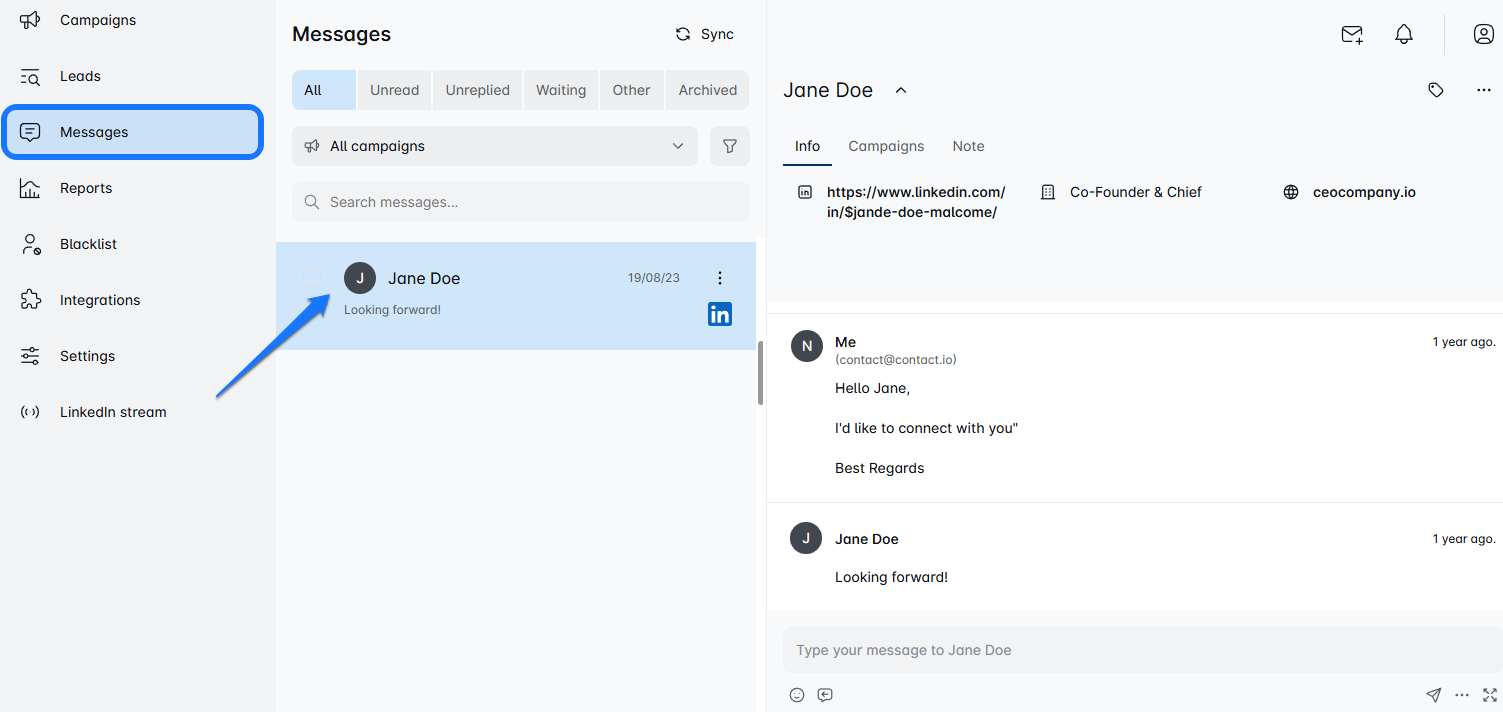
Task: Open the campaign filter funnel icon
Action: click(729, 145)
